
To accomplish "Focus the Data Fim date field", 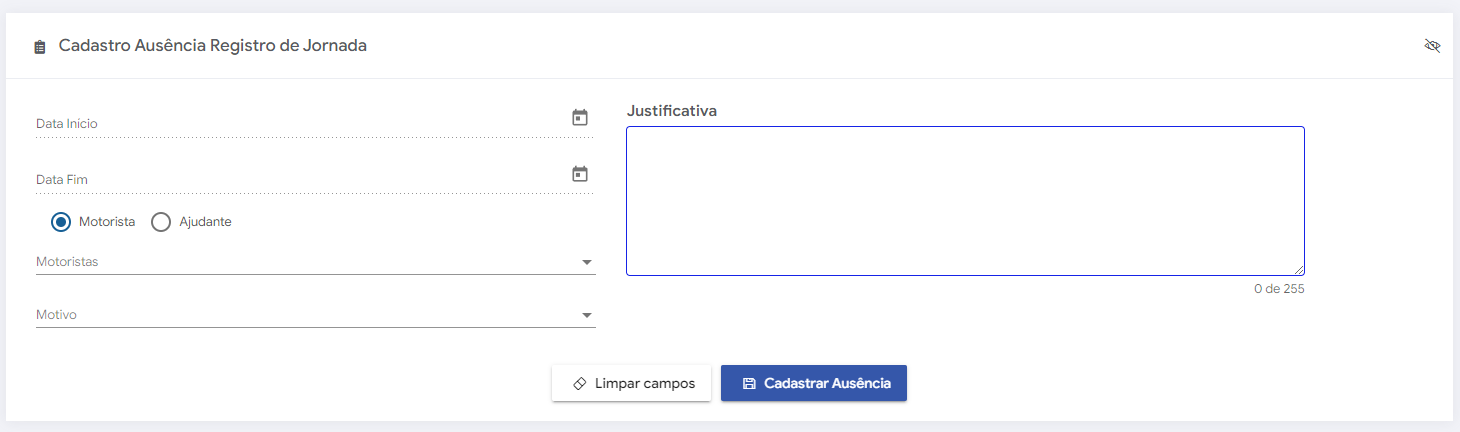I will 300,179.
